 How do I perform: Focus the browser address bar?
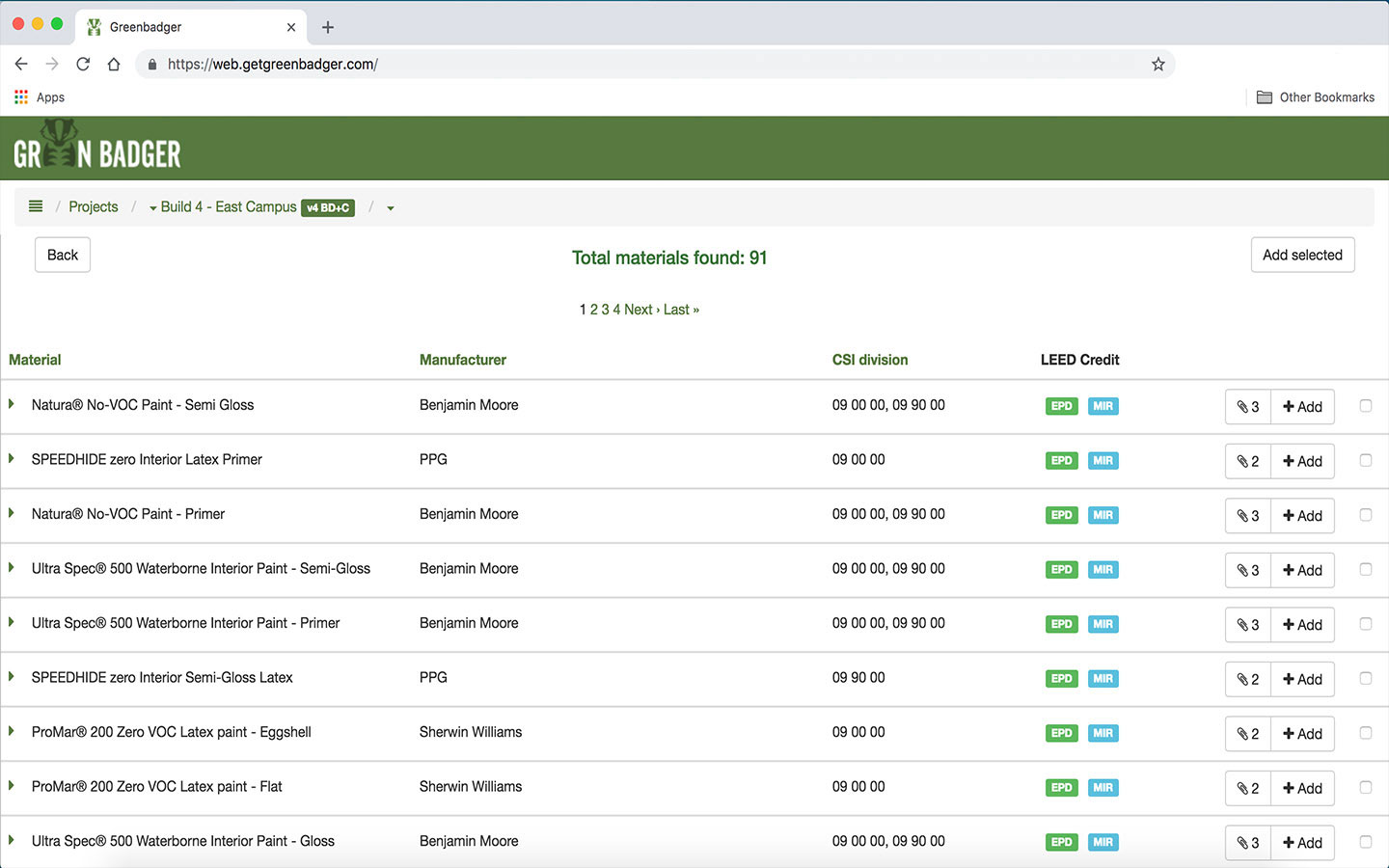(x=656, y=64)
